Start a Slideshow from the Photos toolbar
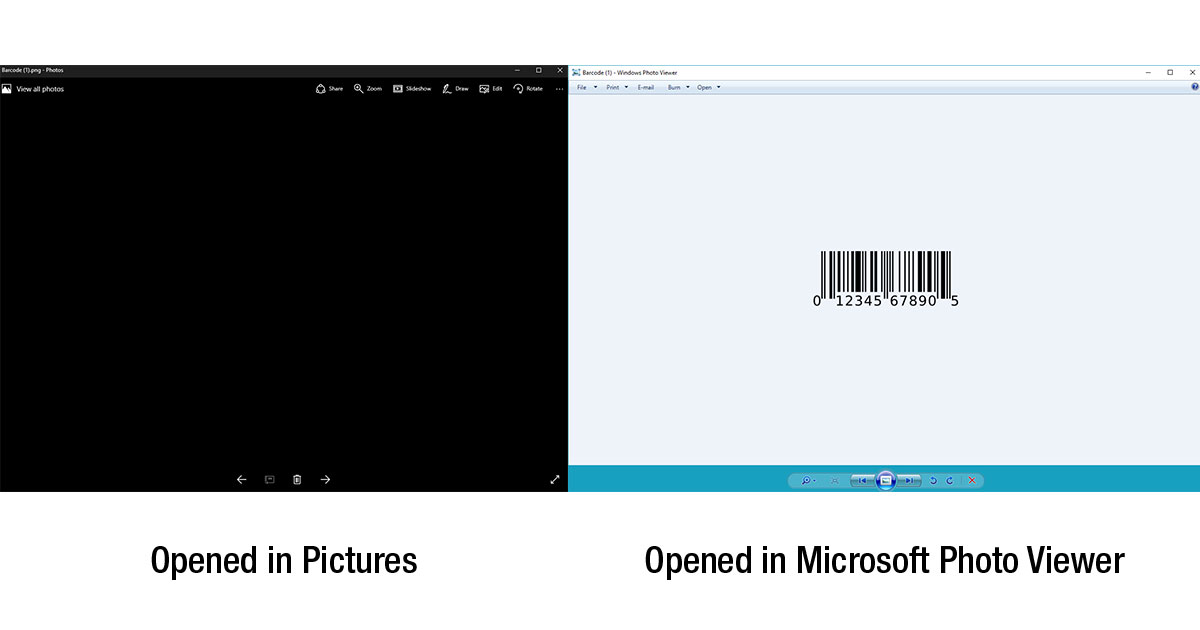The width and height of the screenshot is (1200, 630). coord(412,89)
